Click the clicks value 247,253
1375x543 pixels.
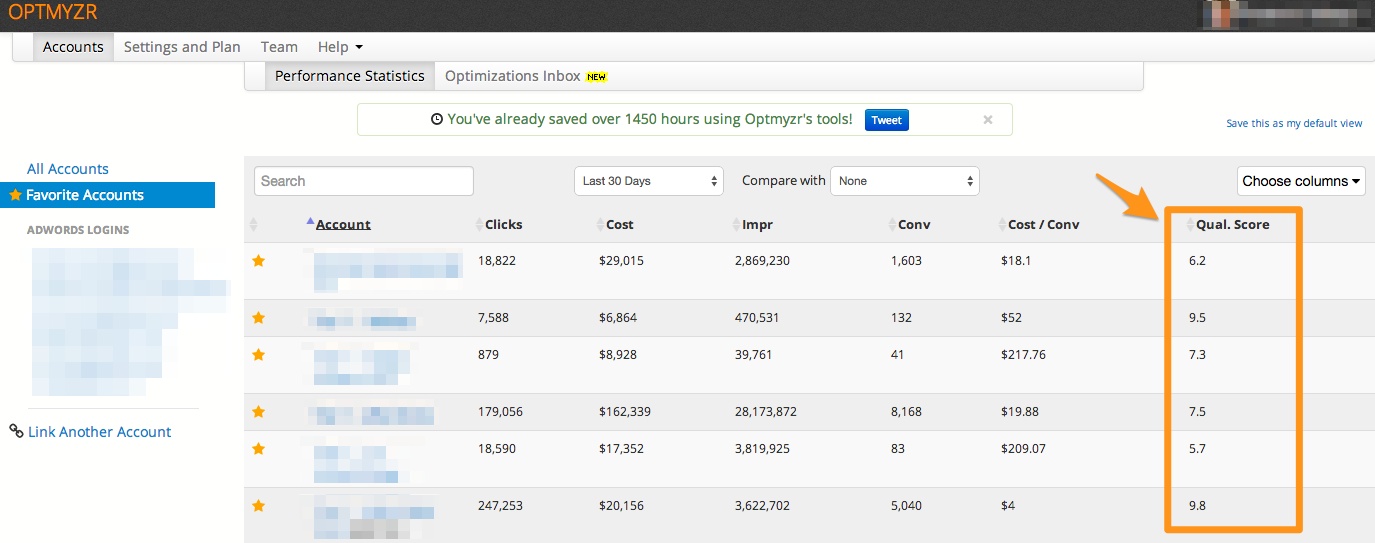click(x=500, y=505)
